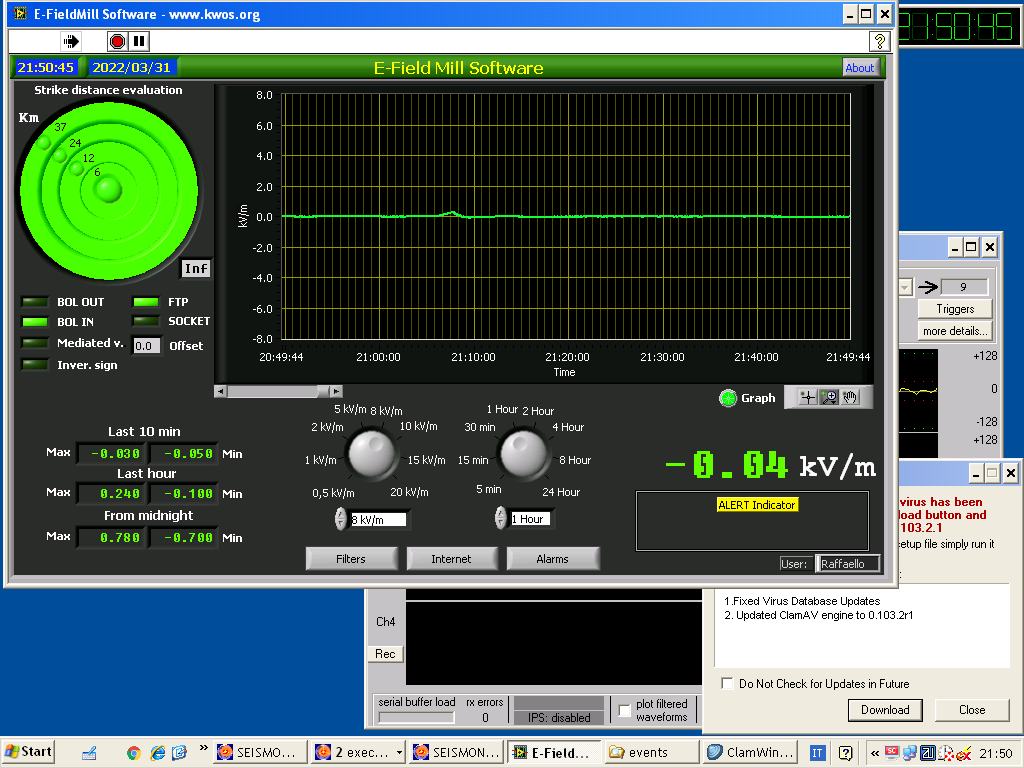Click the Offset value field
The height and width of the screenshot is (768, 1024).
pos(146,345)
